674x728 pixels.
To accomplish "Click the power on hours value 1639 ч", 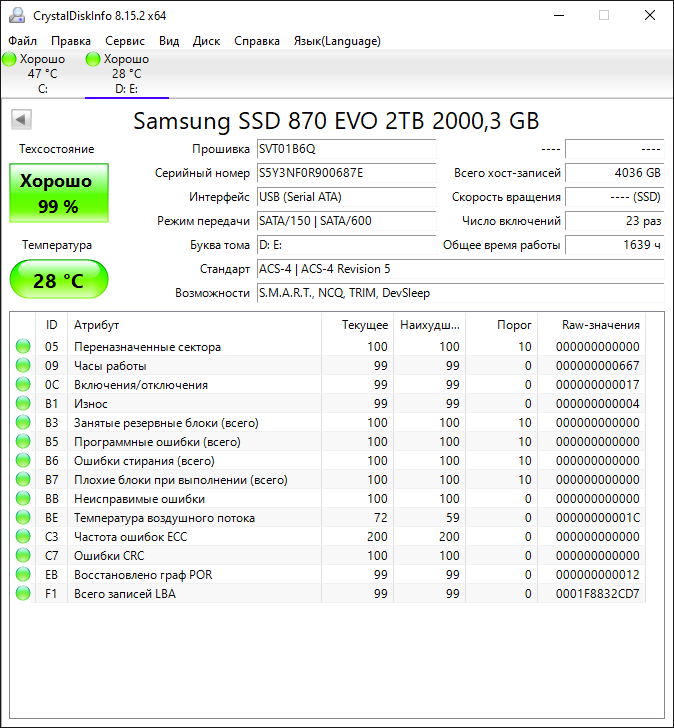I will pos(615,245).
